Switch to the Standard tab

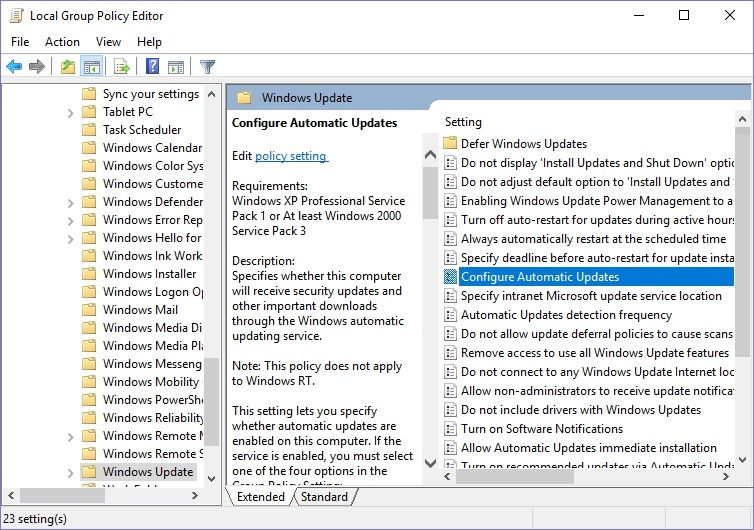coord(324,497)
